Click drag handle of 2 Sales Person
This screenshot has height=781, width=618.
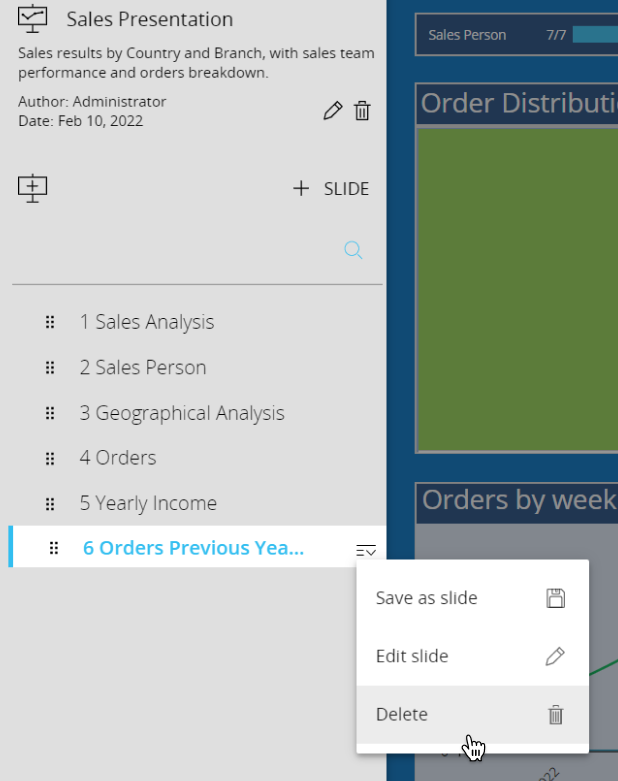50,367
